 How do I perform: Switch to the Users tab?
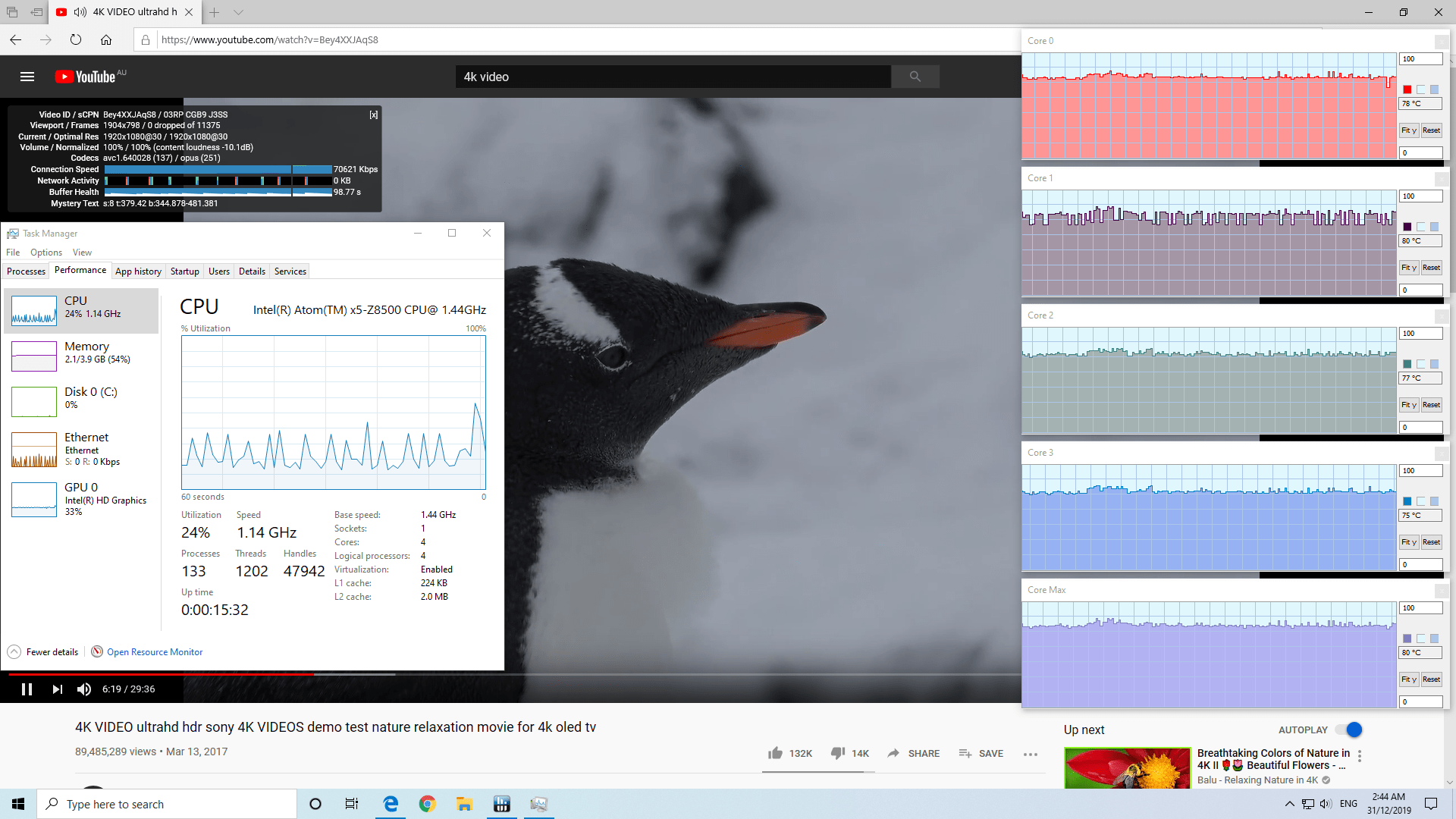(219, 271)
